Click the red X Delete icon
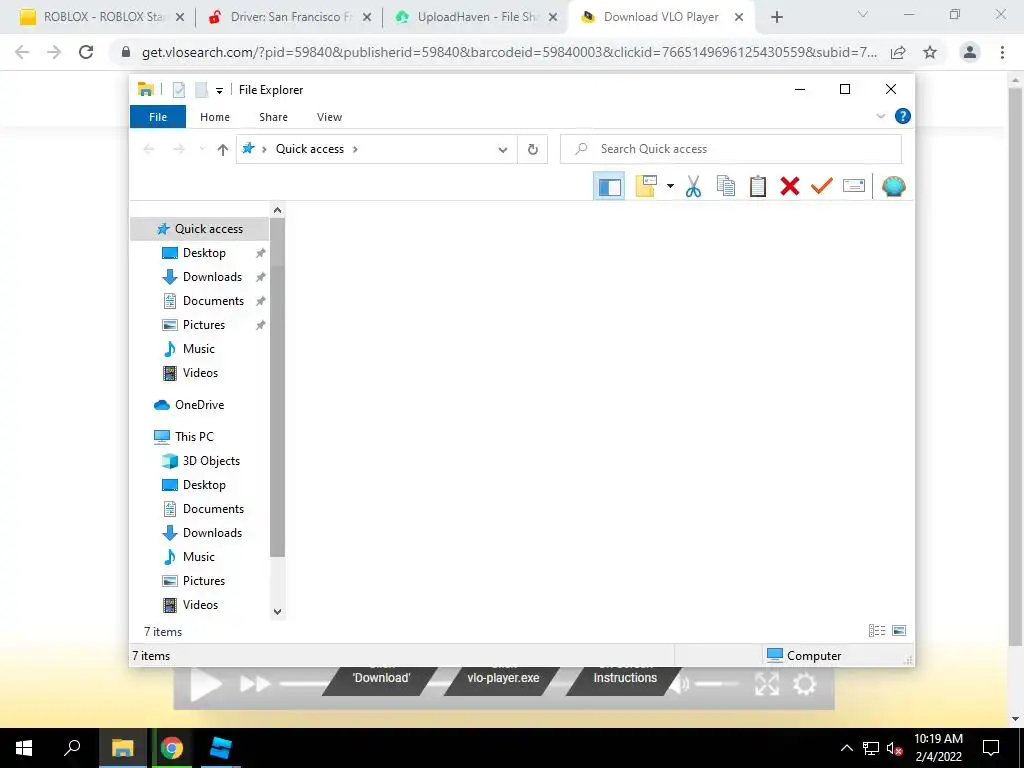 [790, 186]
